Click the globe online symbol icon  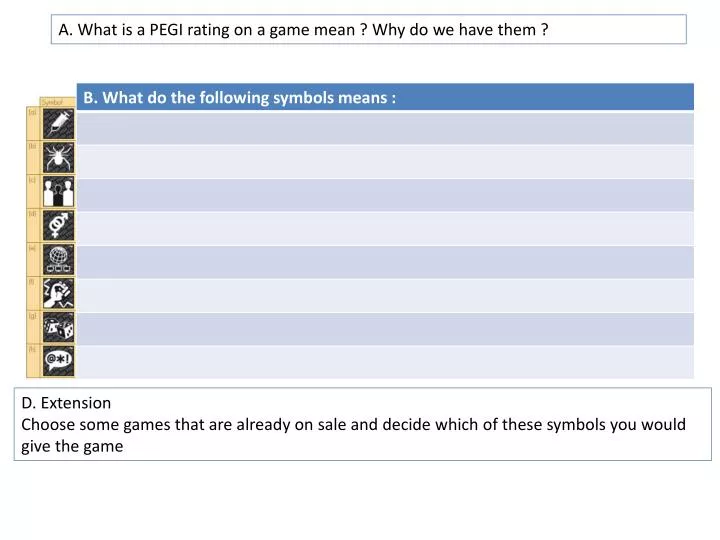click(x=58, y=259)
